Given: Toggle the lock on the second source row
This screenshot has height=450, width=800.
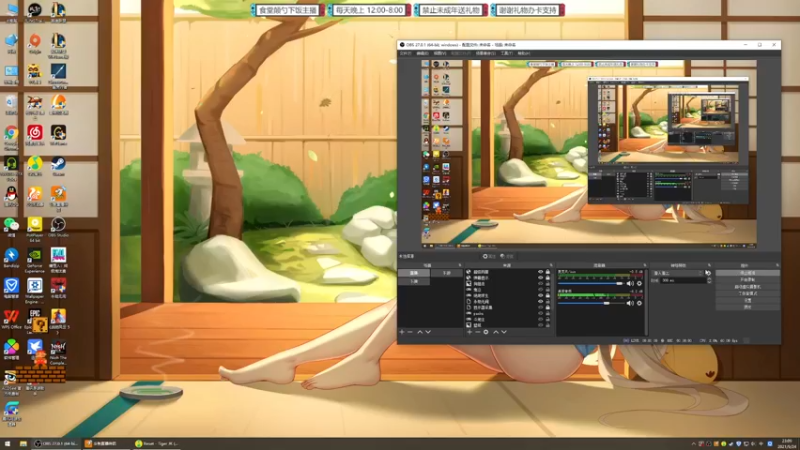Looking at the screenshot, I should tap(548, 278).
